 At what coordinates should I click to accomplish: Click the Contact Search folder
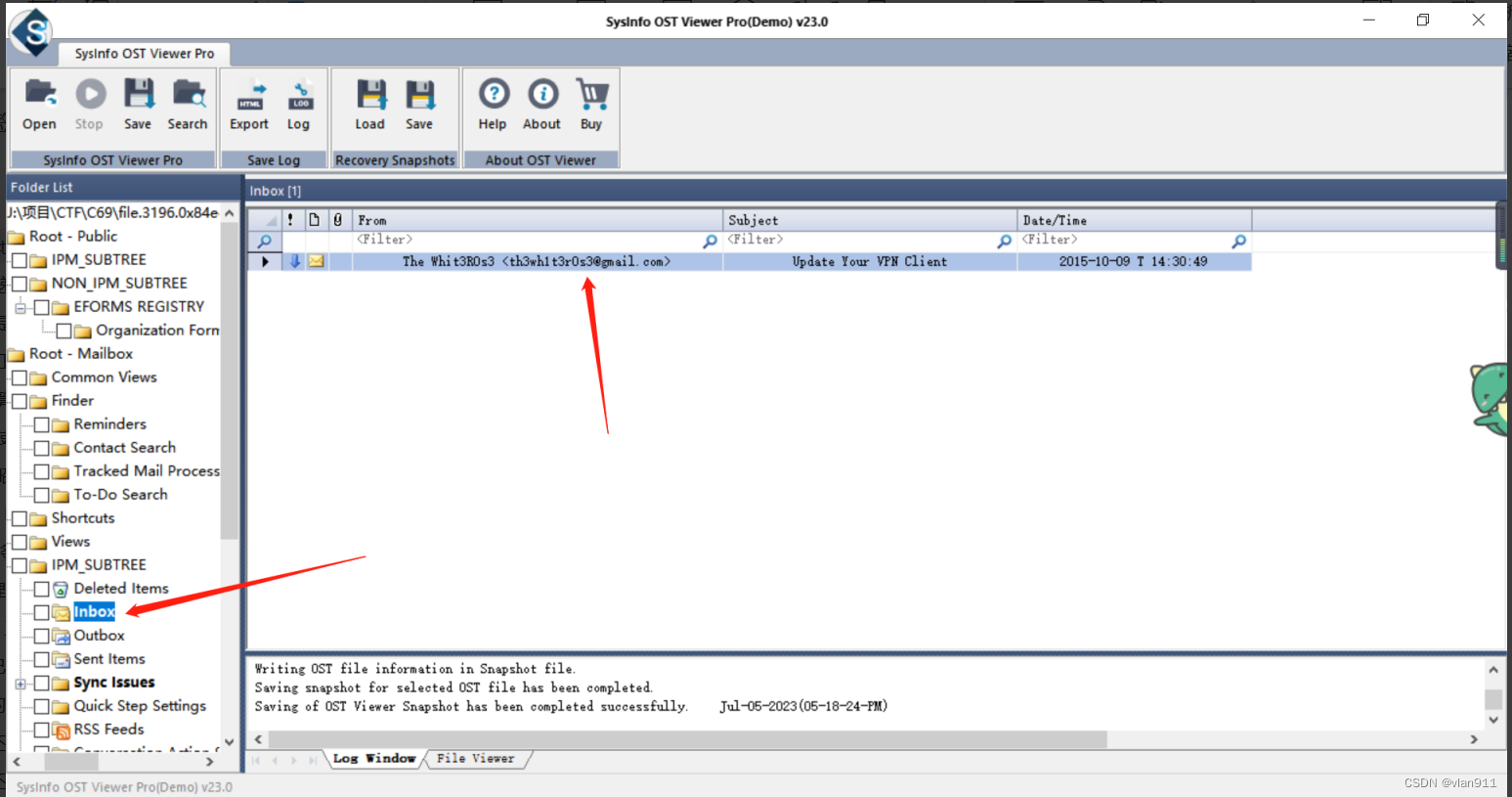pos(125,448)
